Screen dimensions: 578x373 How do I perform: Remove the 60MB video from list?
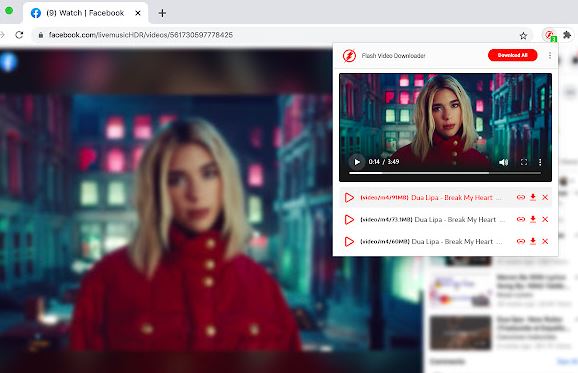[545, 242]
